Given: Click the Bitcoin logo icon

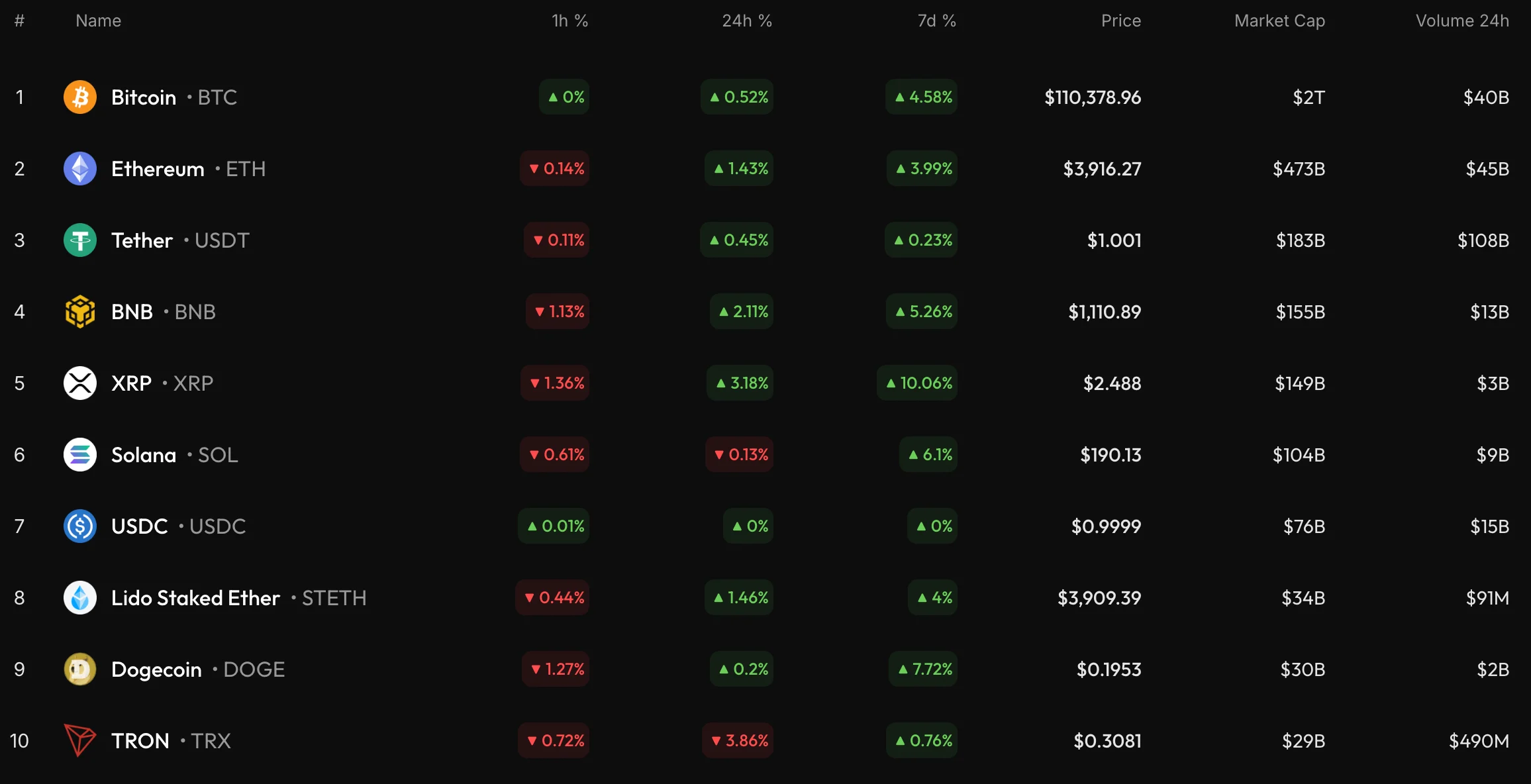Looking at the screenshot, I should click(x=80, y=97).
